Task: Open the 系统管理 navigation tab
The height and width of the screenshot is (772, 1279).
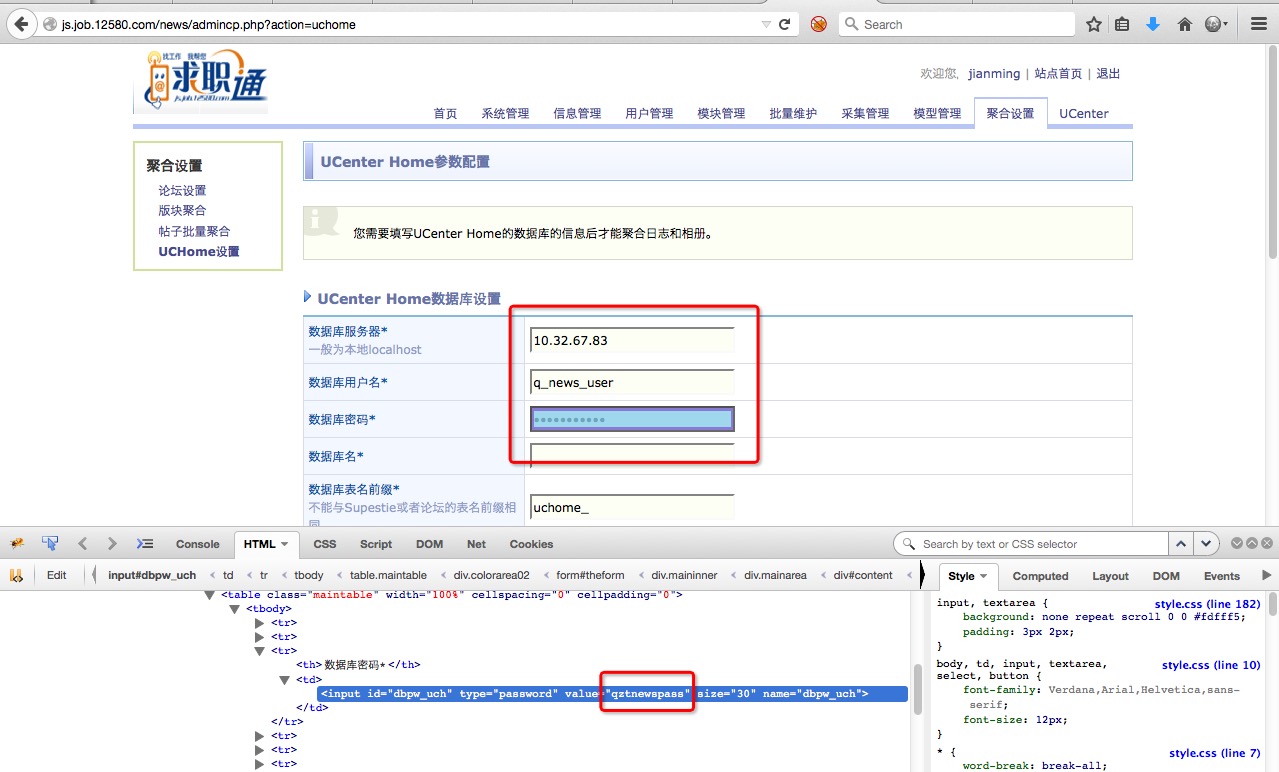Action: 505,113
